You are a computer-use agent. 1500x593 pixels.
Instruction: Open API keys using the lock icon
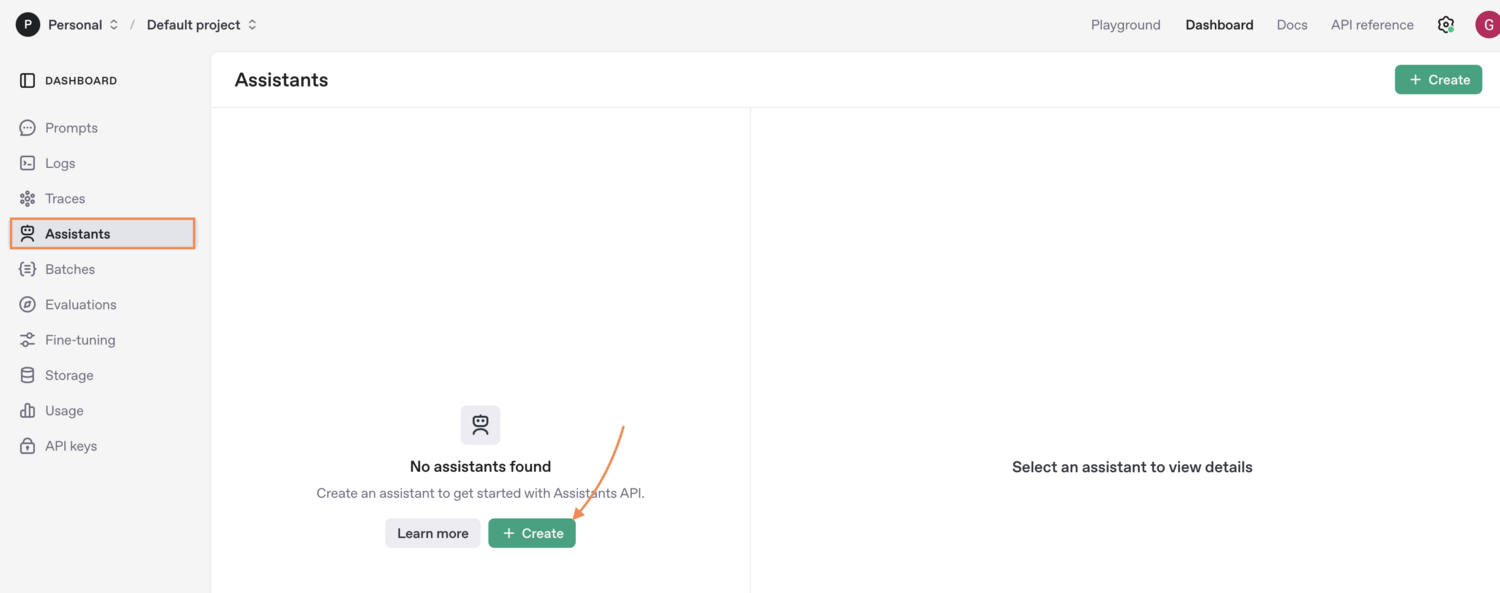point(28,445)
